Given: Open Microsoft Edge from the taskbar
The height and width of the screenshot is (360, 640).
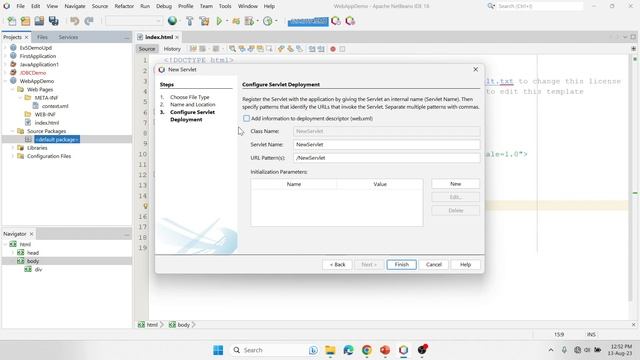Looking at the screenshot, I should (348, 350).
